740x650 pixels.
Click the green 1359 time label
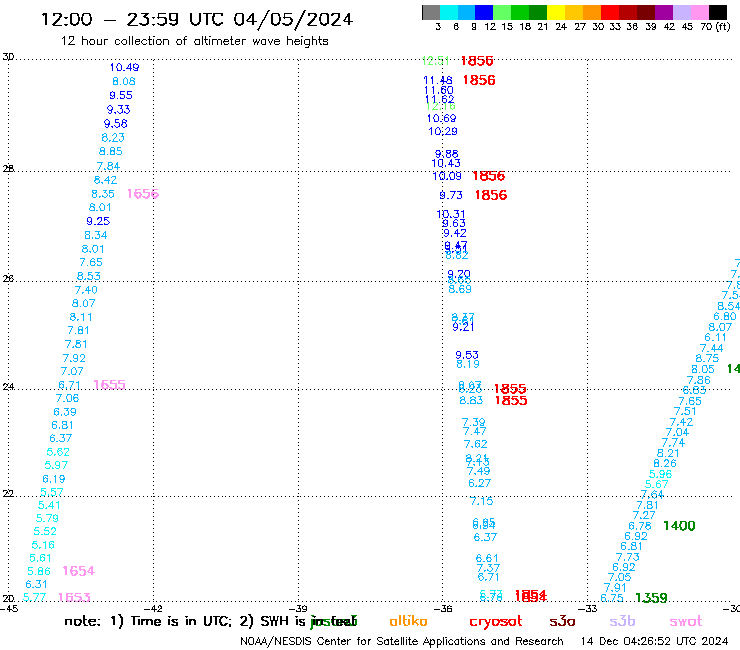click(651, 598)
